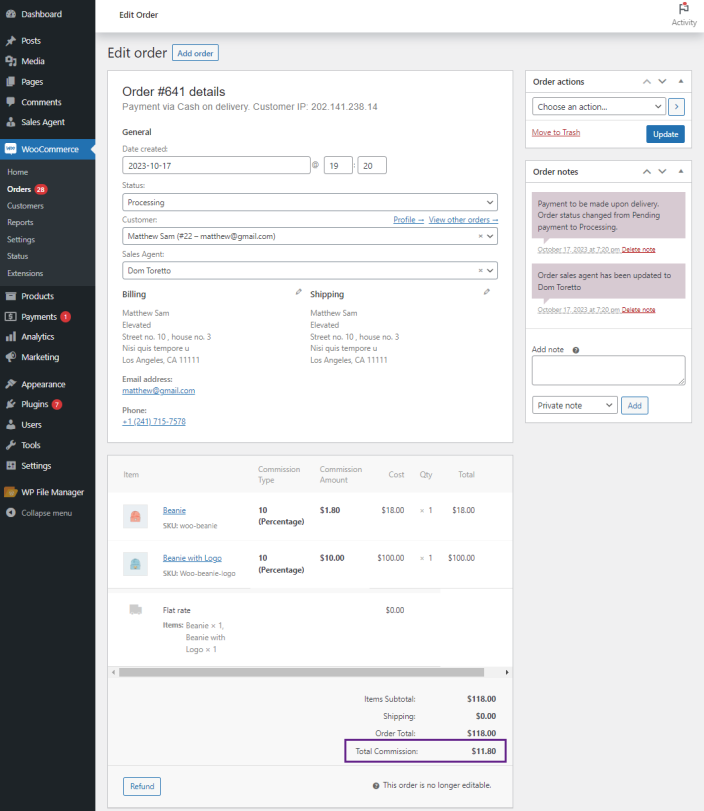Click the horizontal scrollbar under order items

click(x=300, y=672)
